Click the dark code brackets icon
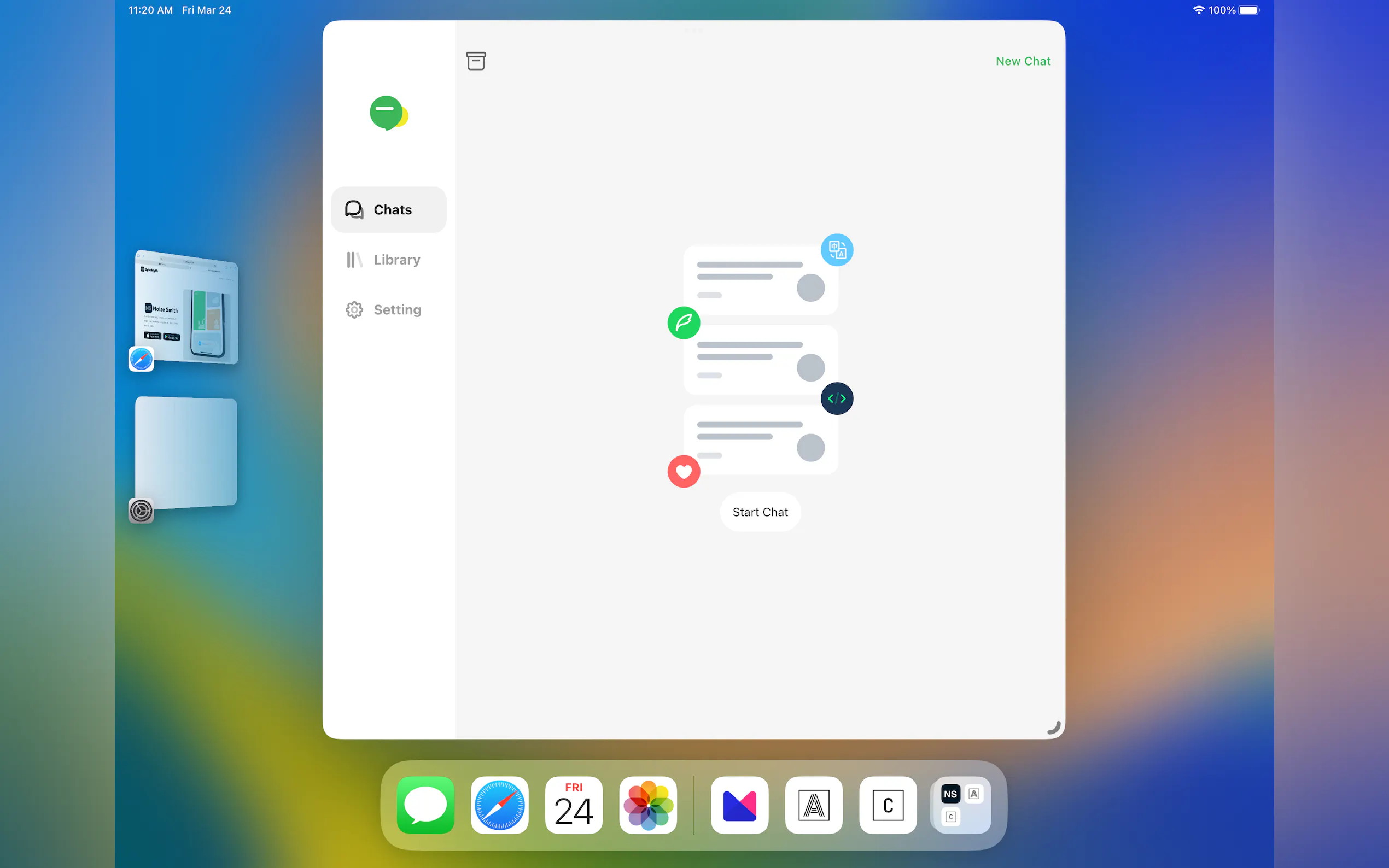1389x868 pixels. pos(836,398)
